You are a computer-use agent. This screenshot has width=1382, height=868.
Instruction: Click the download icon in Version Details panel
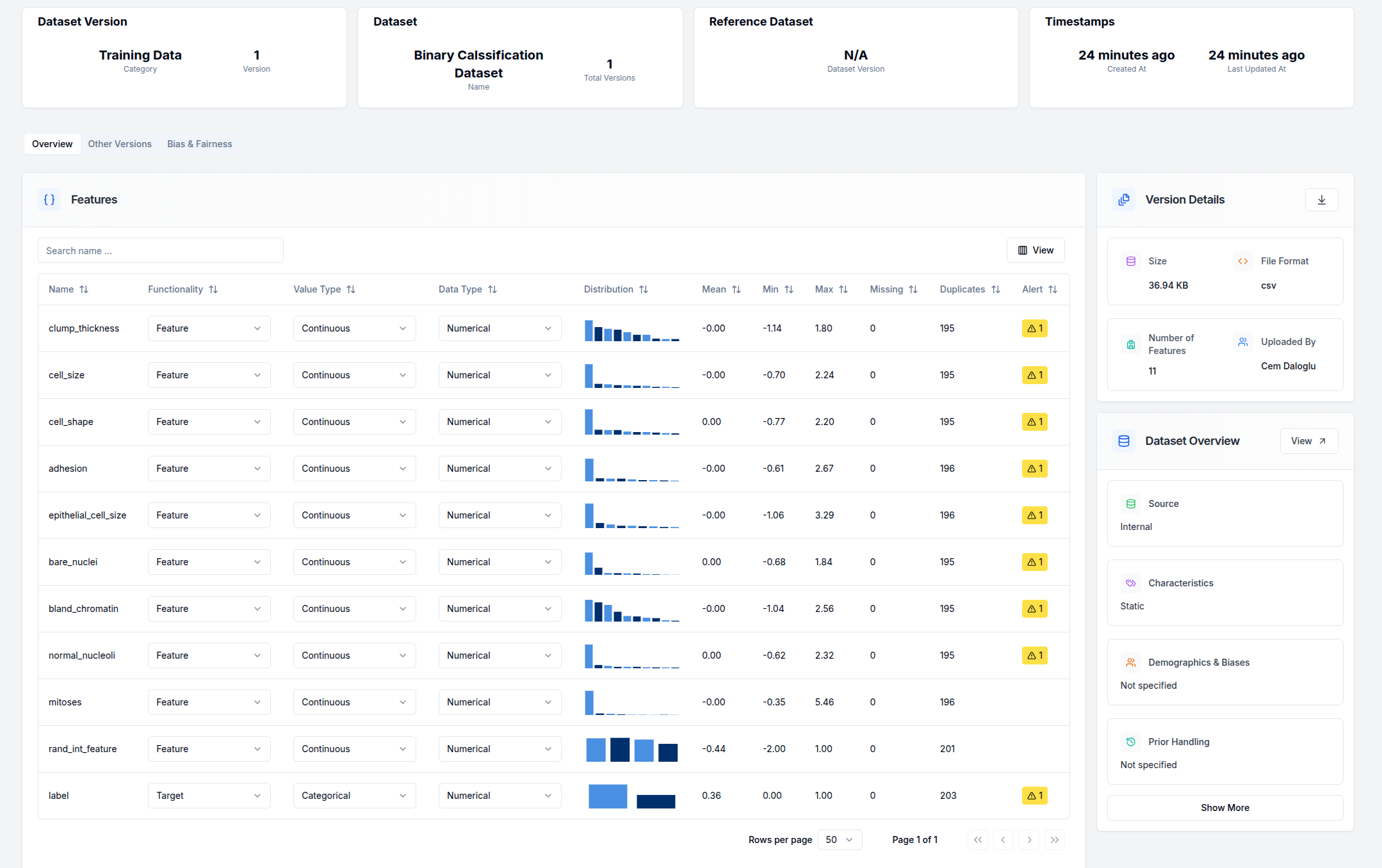pos(1321,200)
